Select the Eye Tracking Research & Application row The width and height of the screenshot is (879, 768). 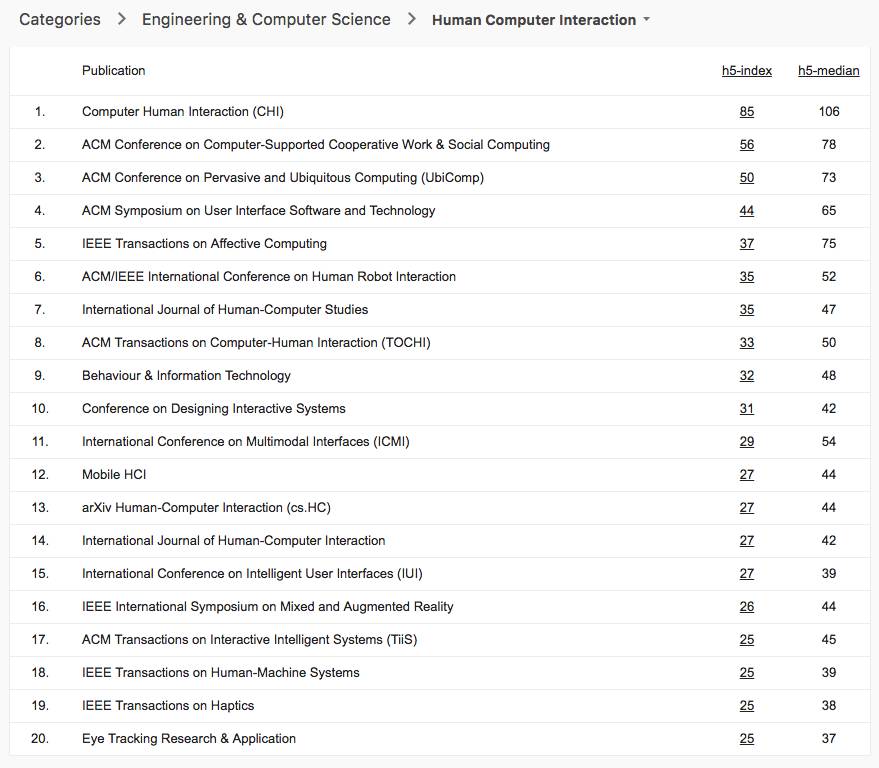[x=189, y=739]
